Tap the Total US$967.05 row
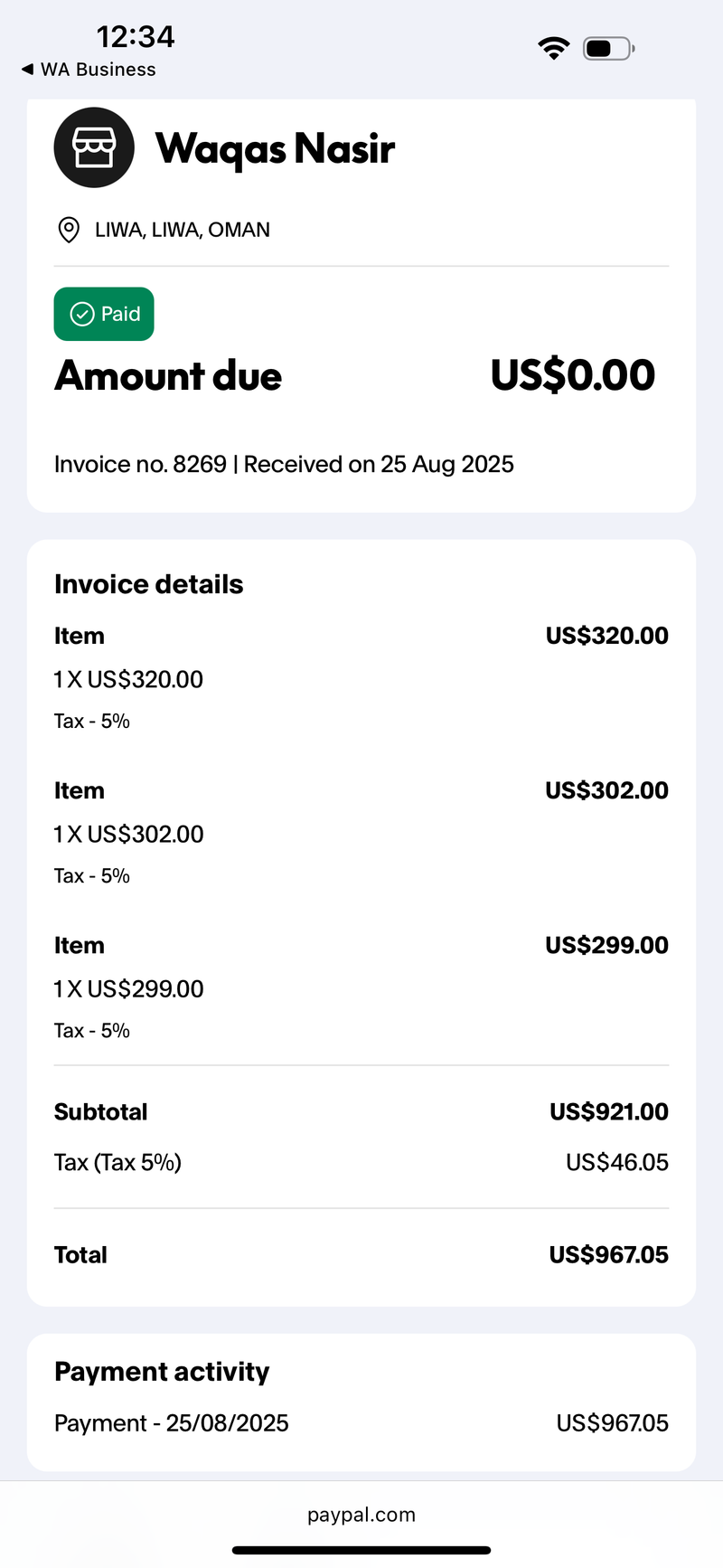723x1568 pixels. [x=361, y=1254]
